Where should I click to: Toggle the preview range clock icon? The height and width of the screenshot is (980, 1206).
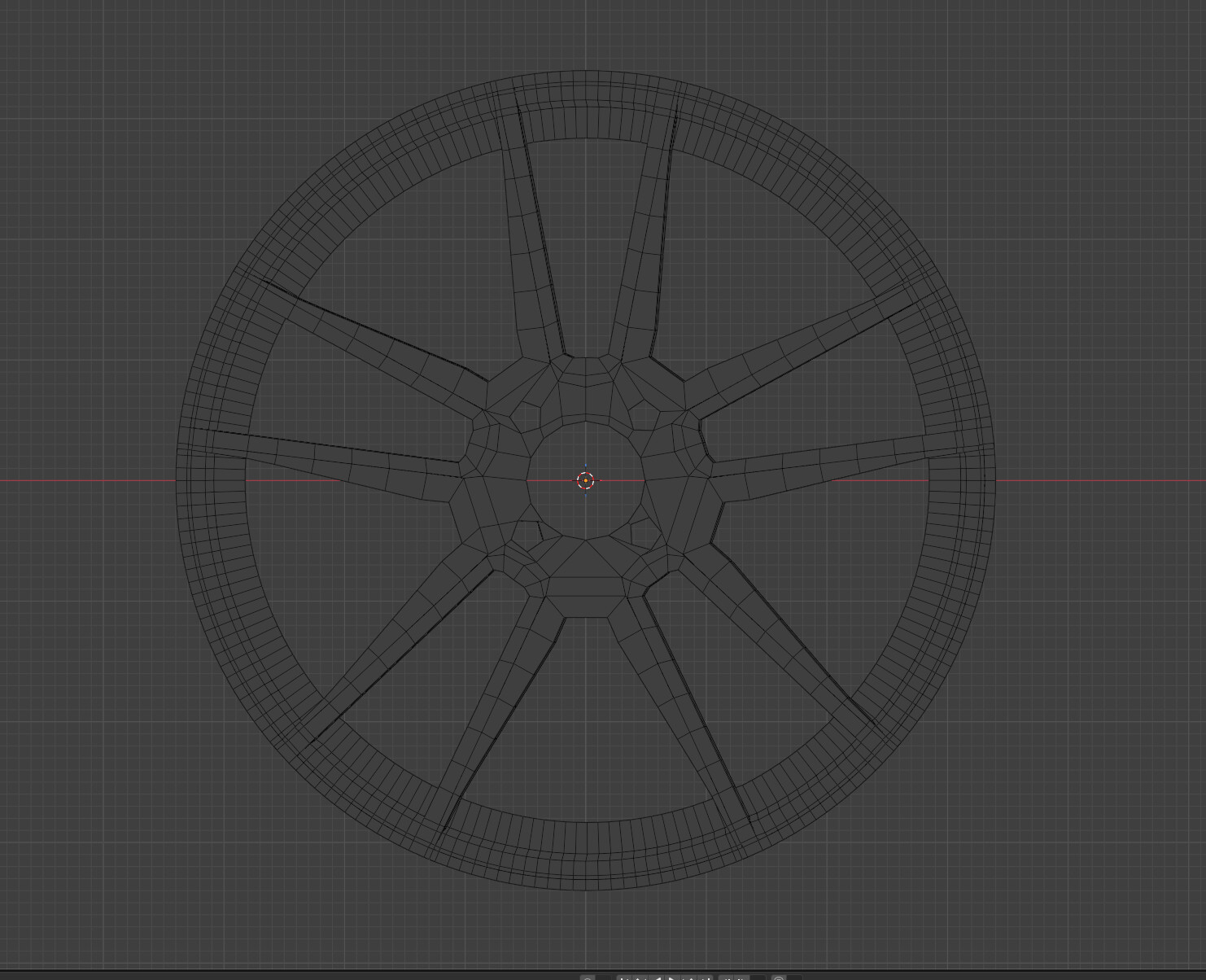[x=779, y=978]
